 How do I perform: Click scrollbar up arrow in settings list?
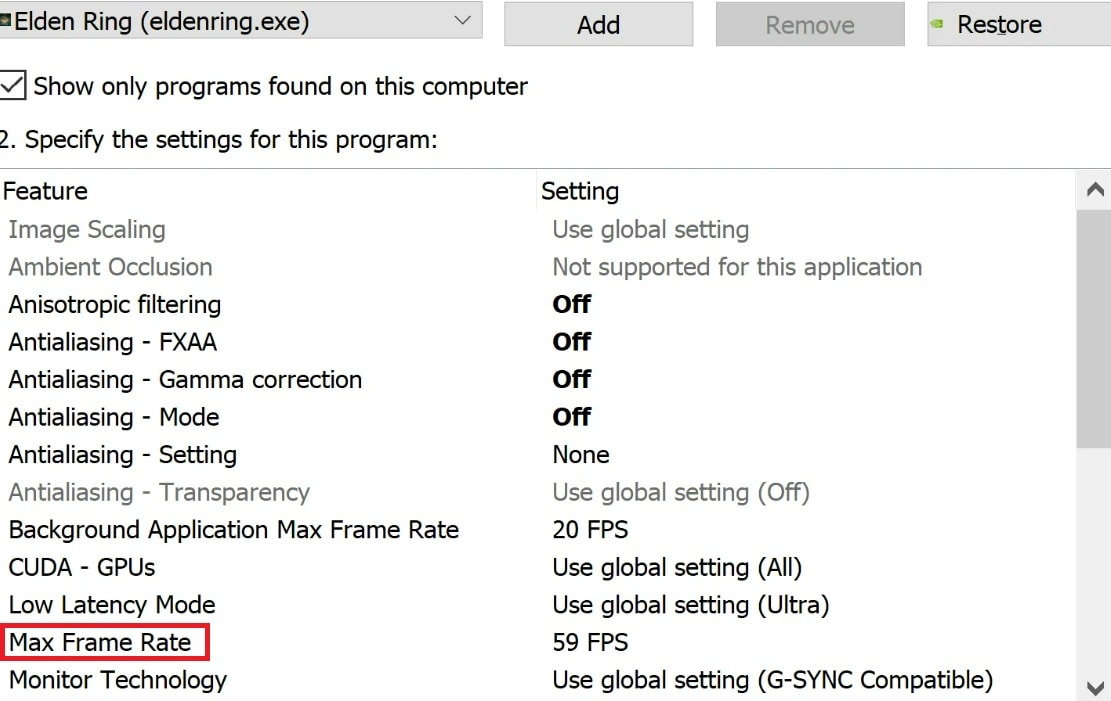(x=1095, y=189)
